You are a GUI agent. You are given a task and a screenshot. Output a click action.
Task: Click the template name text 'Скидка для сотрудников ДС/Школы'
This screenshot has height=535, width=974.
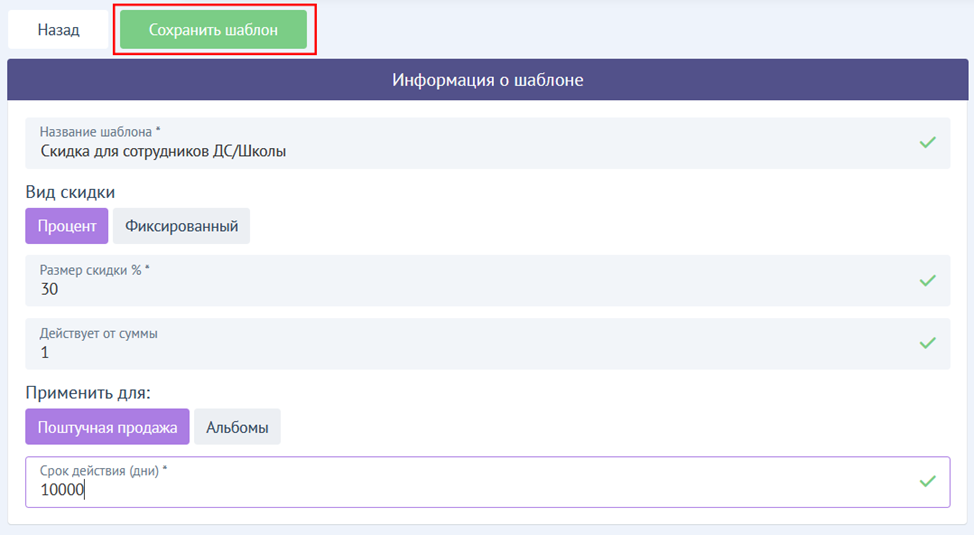point(163,152)
